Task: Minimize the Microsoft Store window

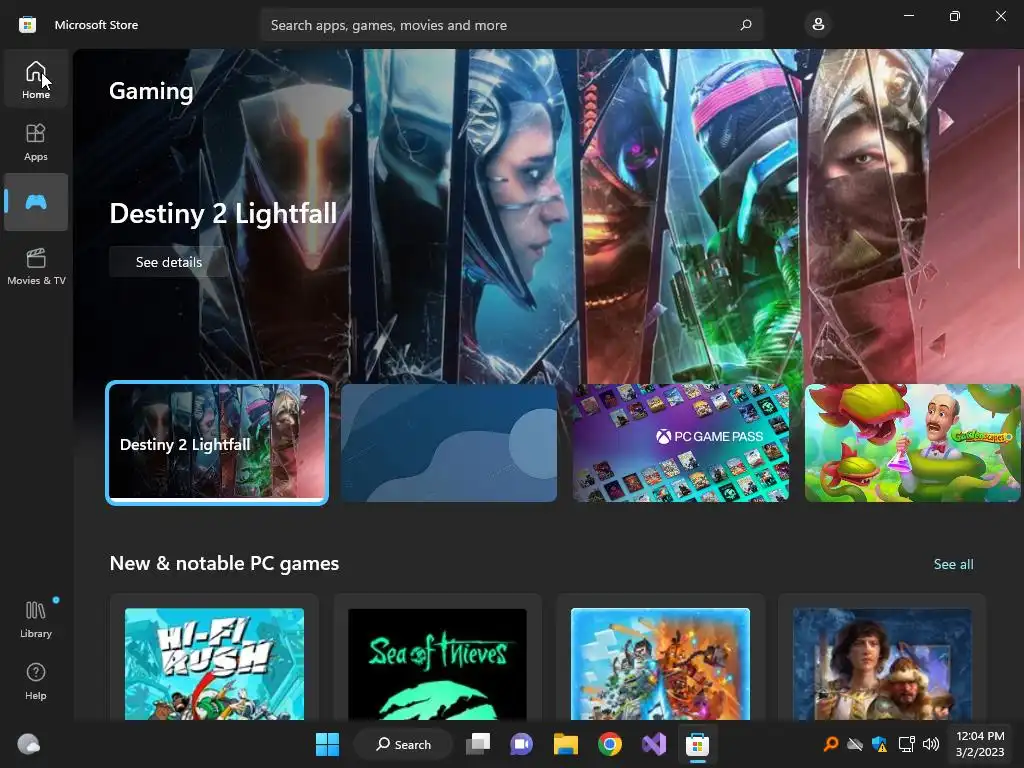Action: tap(908, 16)
